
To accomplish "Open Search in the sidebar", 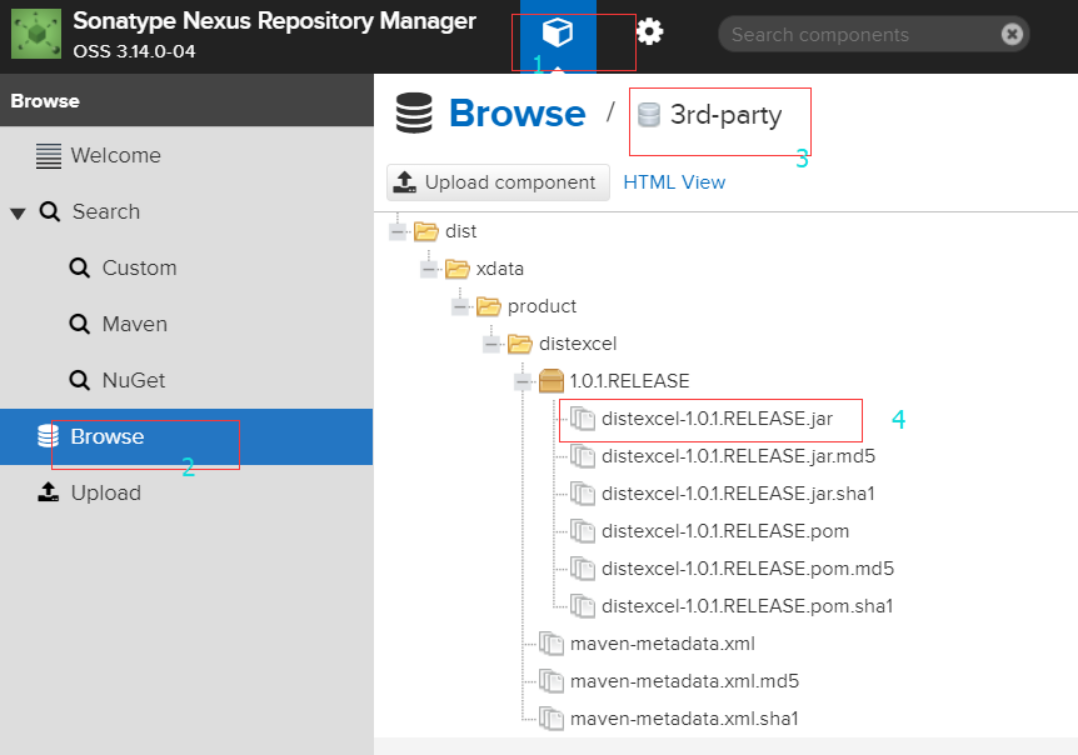I will click(x=106, y=212).
